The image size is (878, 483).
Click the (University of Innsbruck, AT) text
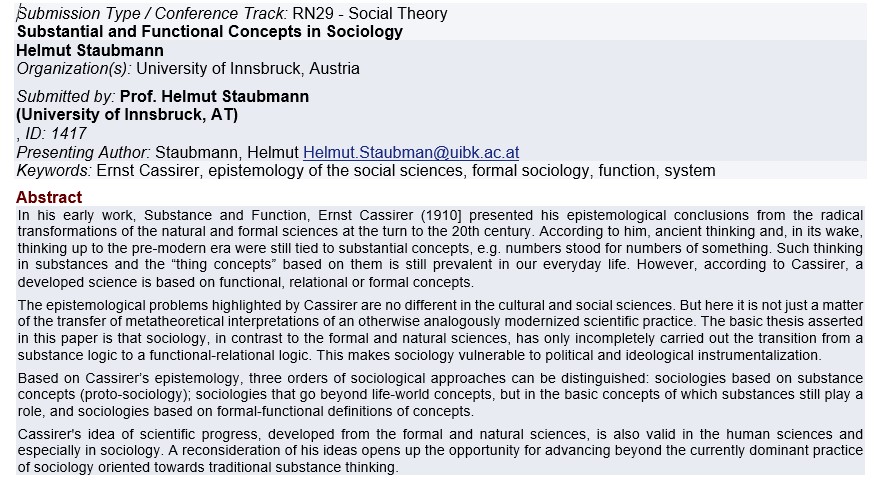(x=127, y=115)
